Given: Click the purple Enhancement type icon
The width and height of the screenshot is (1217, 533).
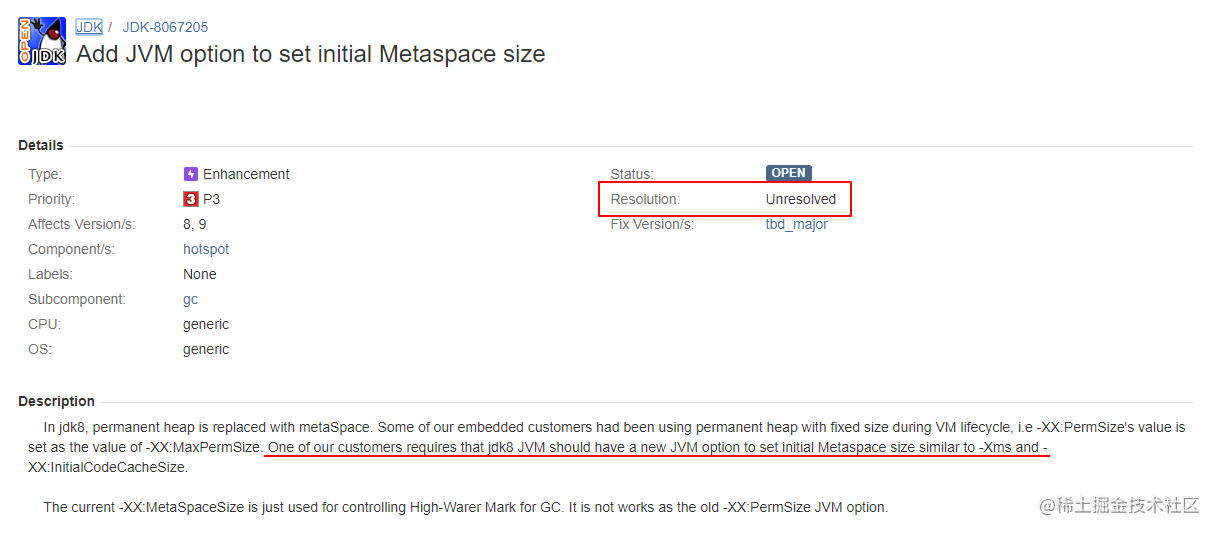Looking at the screenshot, I should 191,174.
